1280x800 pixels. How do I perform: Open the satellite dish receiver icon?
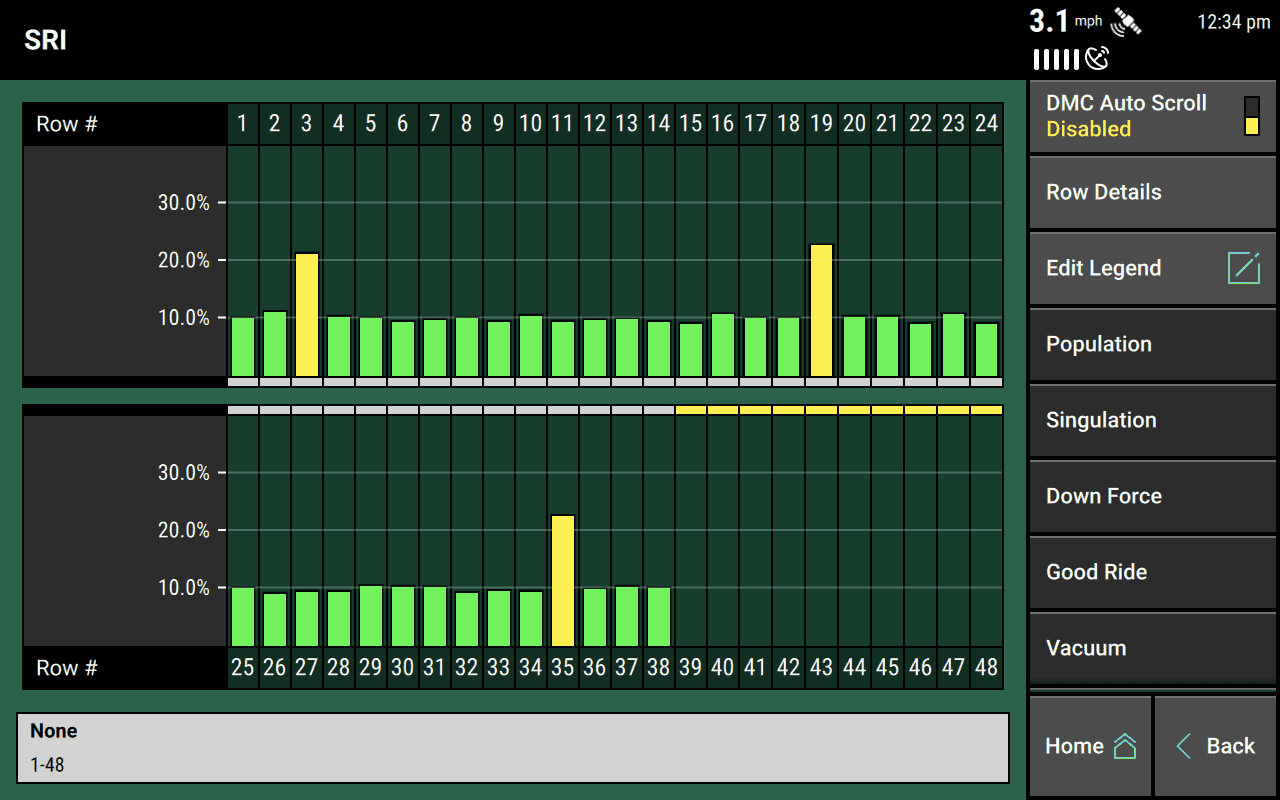coord(1096,58)
